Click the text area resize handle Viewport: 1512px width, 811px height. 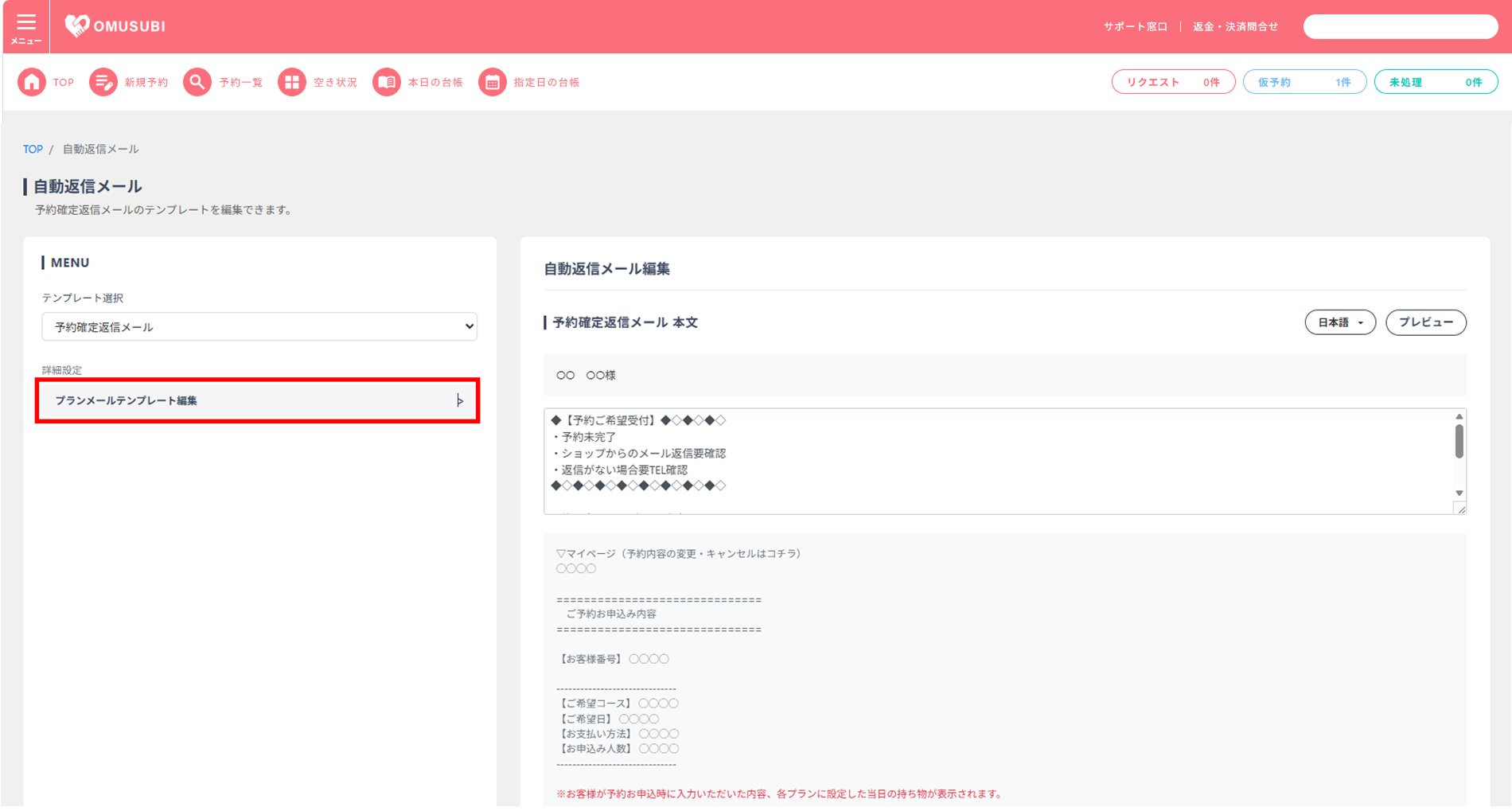click(1461, 509)
